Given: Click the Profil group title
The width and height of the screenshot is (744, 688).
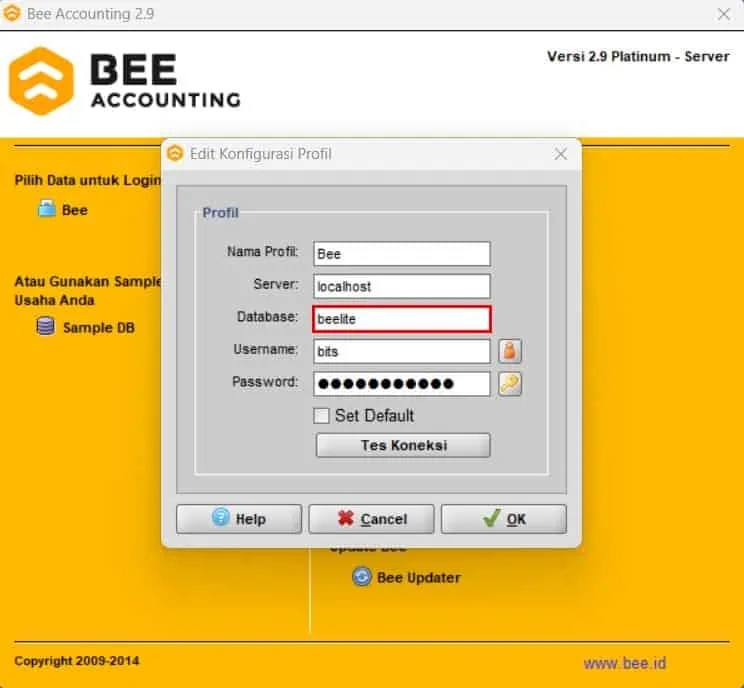Looking at the screenshot, I should (x=220, y=213).
